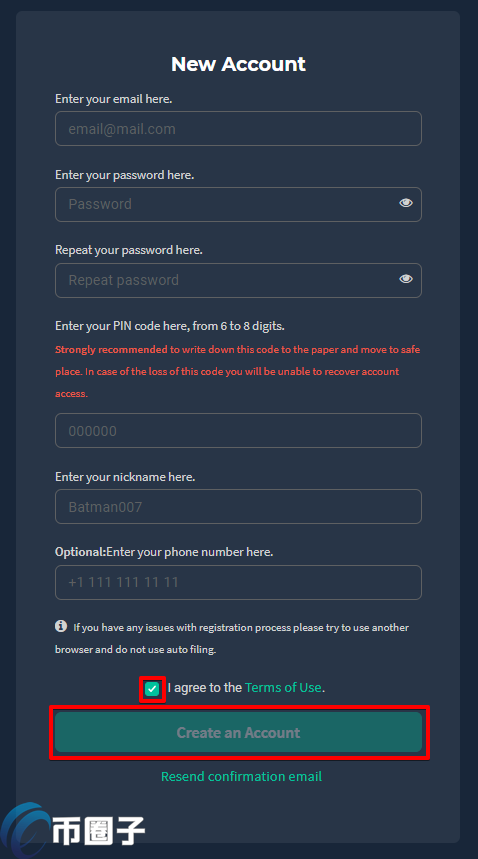Toggle visibility eye in Repeat password field
The image size is (478, 859).
pyautogui.click(x=406, y=279)
